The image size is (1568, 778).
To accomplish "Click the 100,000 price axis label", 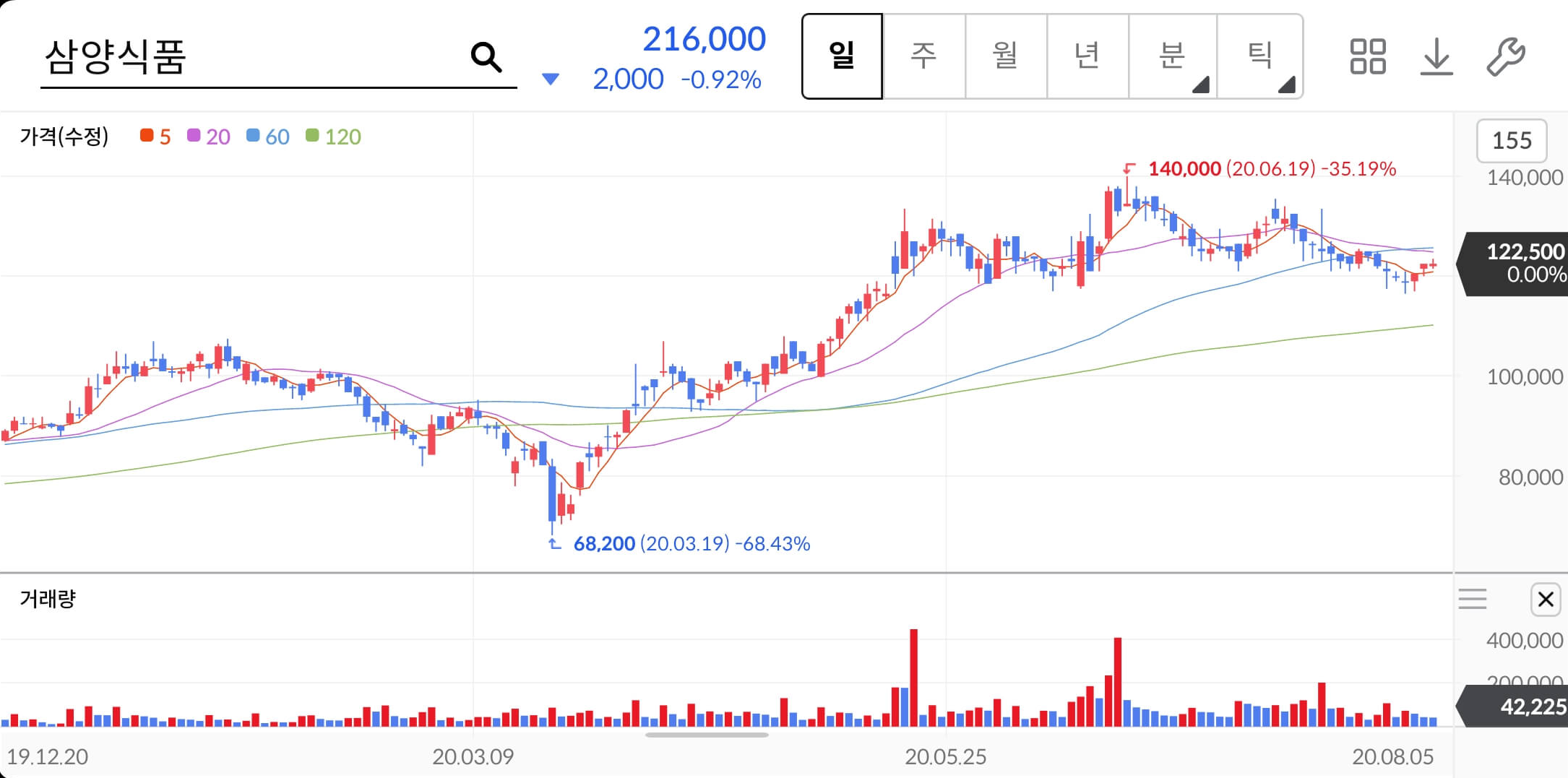I will click(1525, 376).
